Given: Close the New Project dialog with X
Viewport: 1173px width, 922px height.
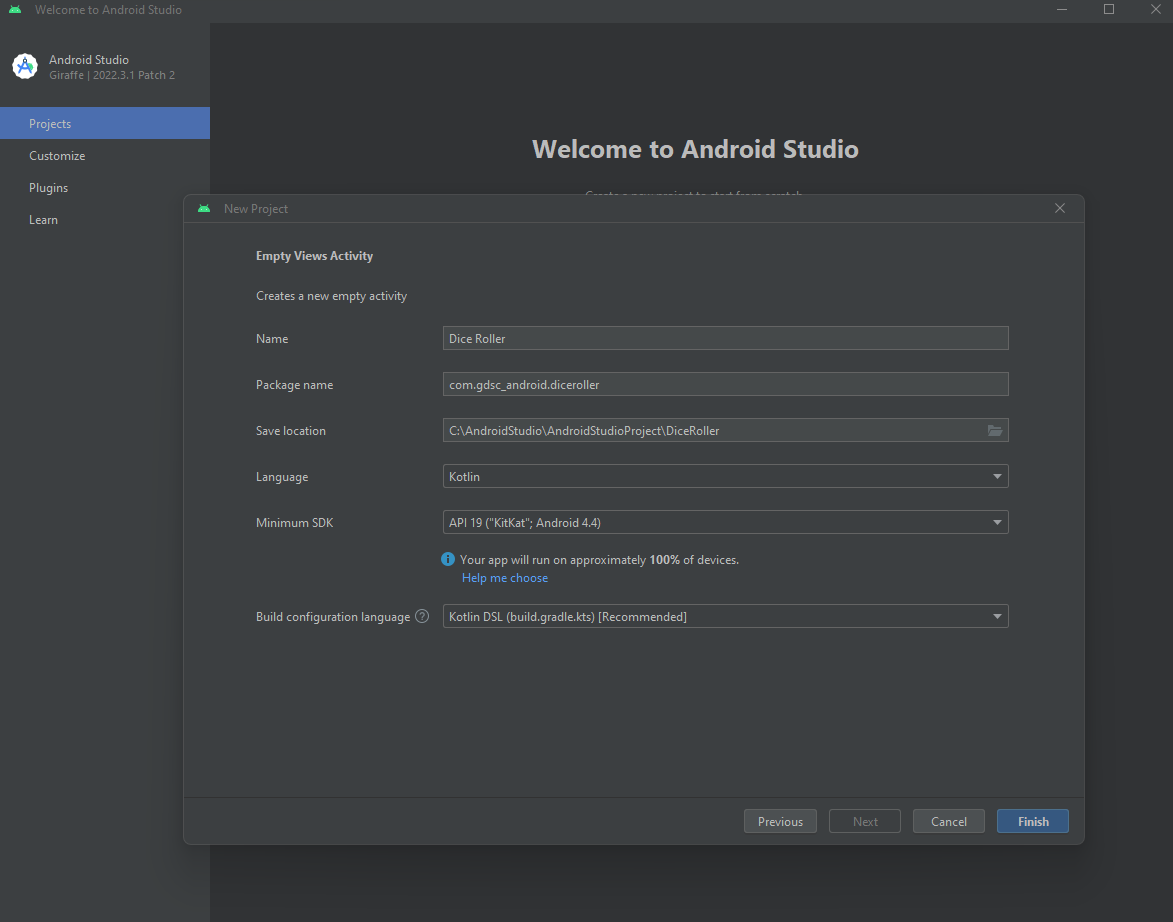Looking at the screenshot, I should (1059, 208).
